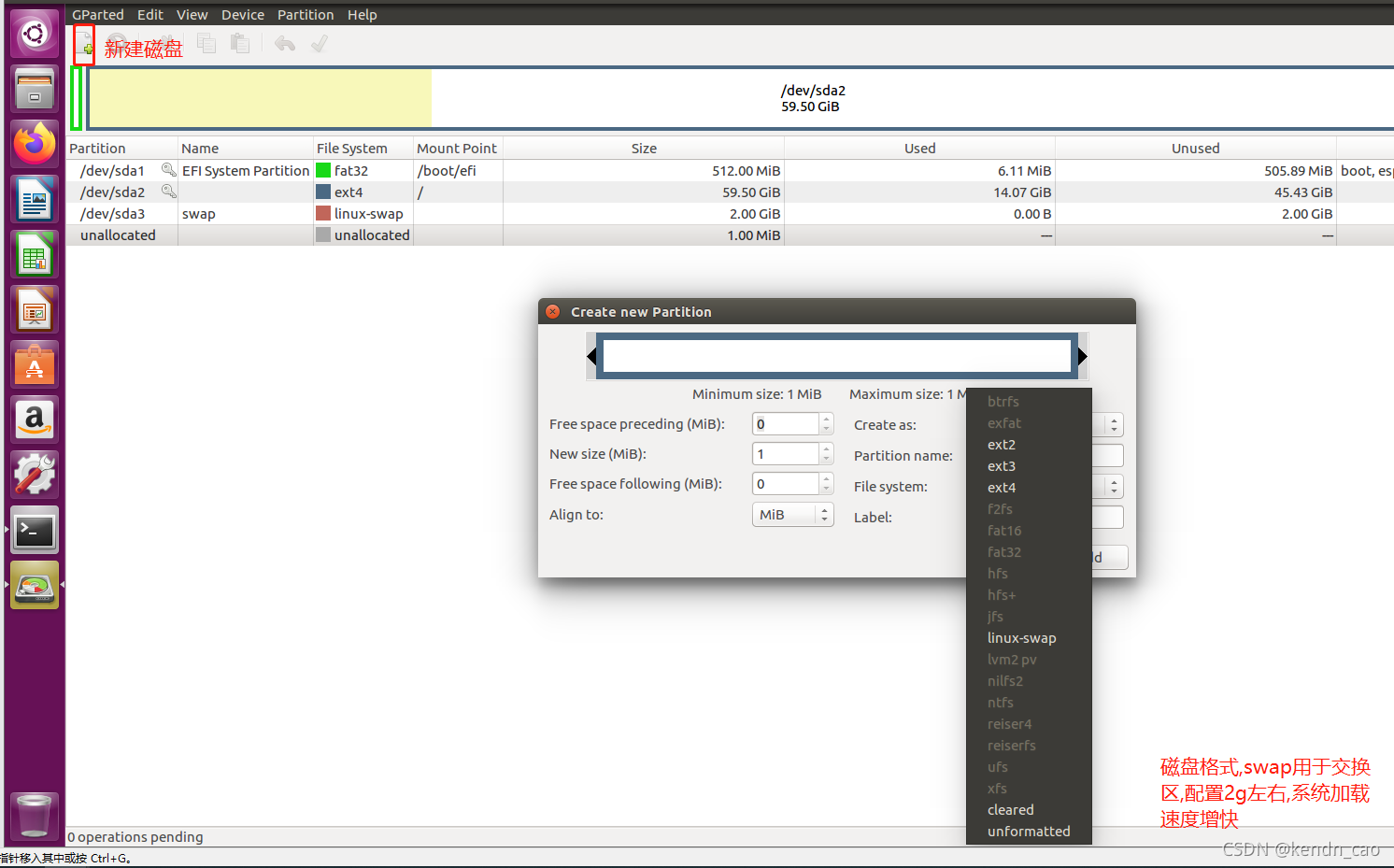Click the Partition column header

tap(121, 149)
